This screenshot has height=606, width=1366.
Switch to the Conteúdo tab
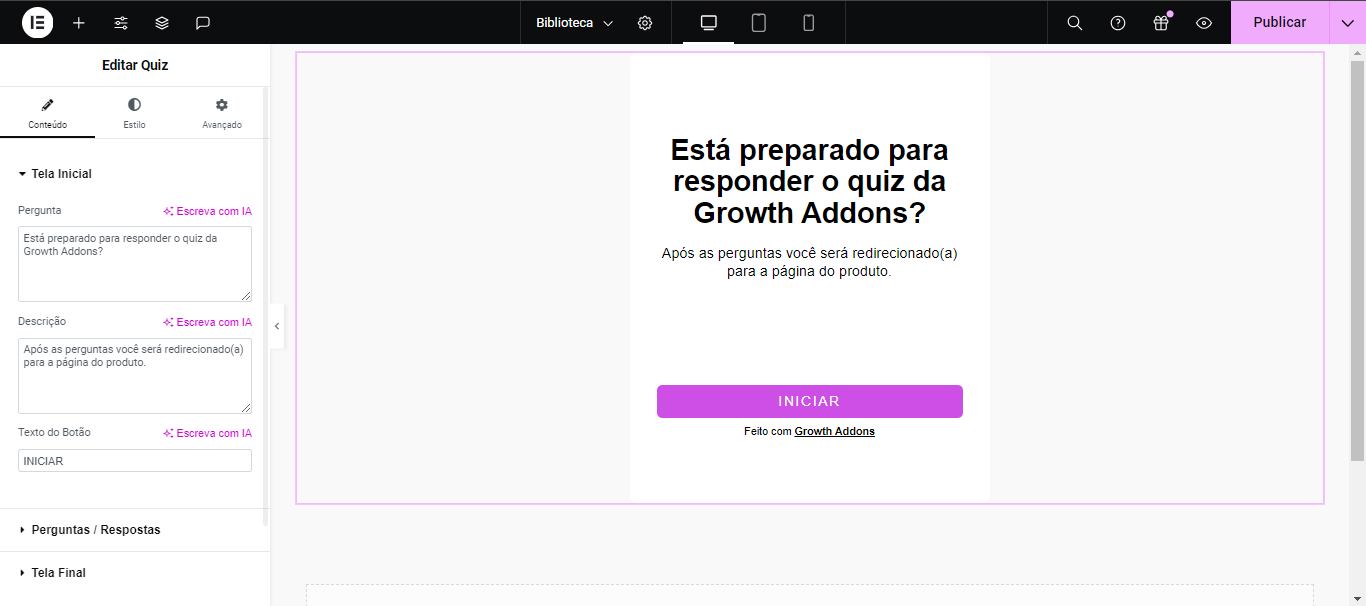pos(48,113)
